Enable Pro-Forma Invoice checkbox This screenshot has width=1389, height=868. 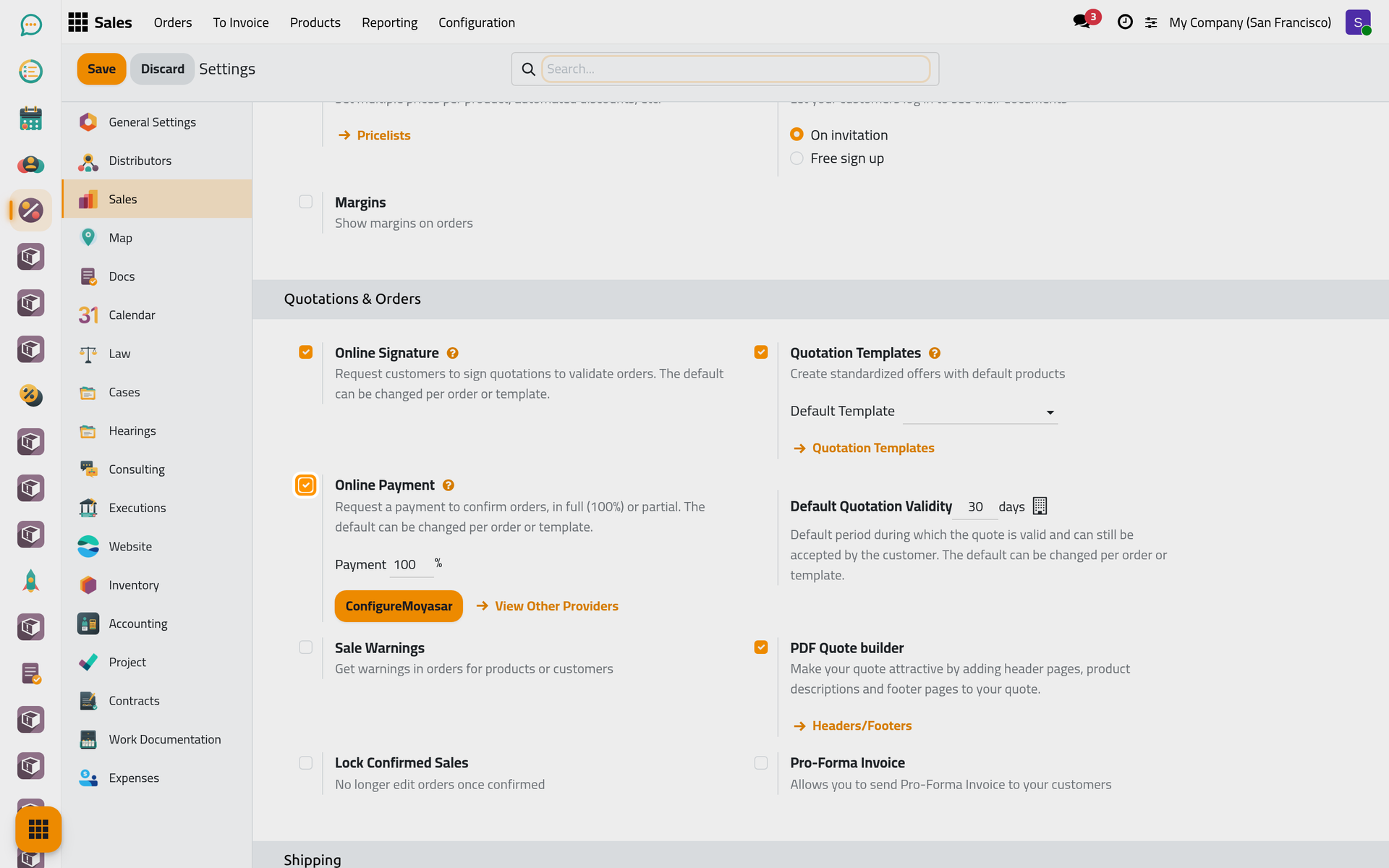click(x=761, y=763)
